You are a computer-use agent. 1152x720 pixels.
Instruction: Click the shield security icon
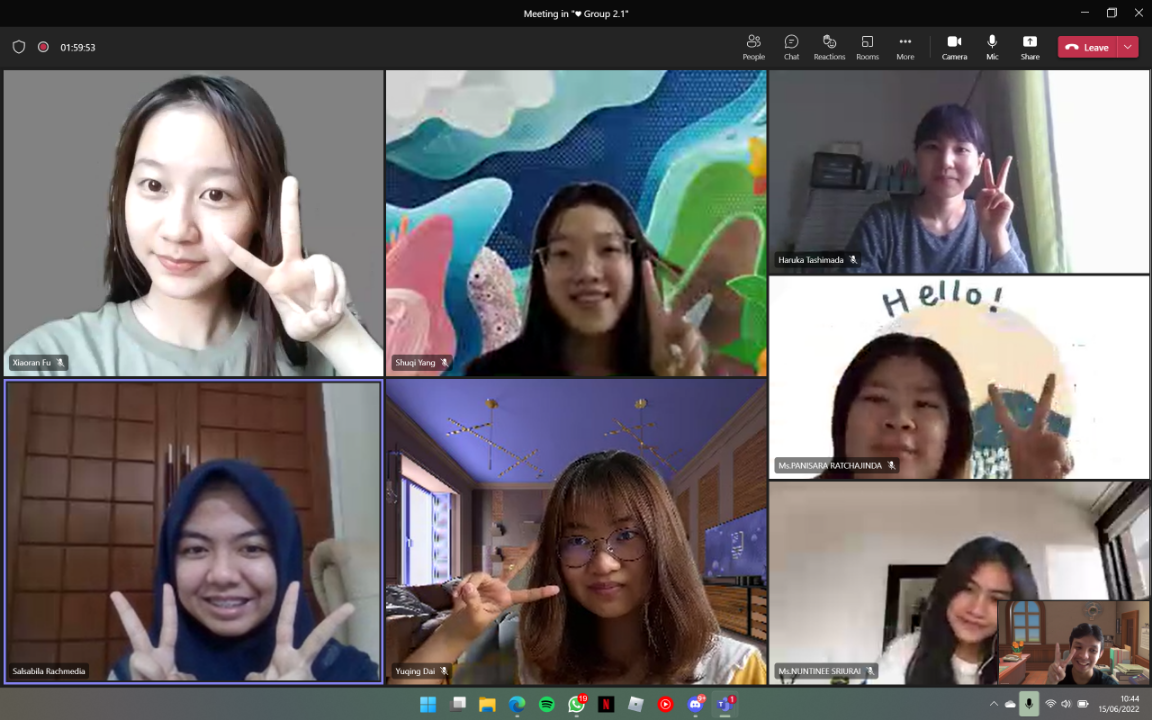coord(18,47)
